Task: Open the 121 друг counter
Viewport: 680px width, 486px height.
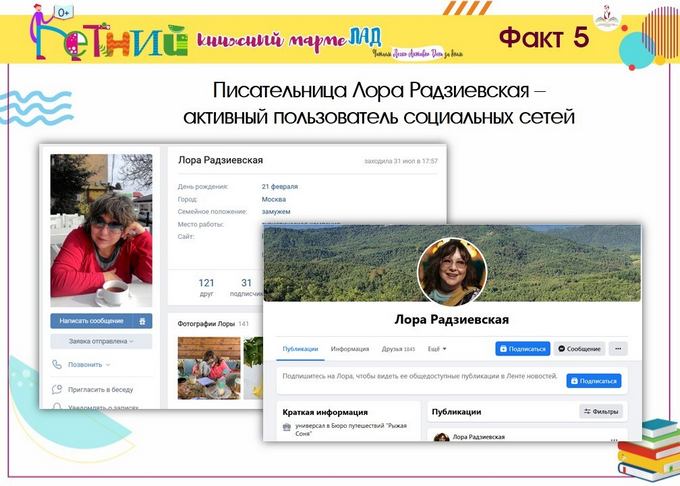Action: click(x=206, y=287)
